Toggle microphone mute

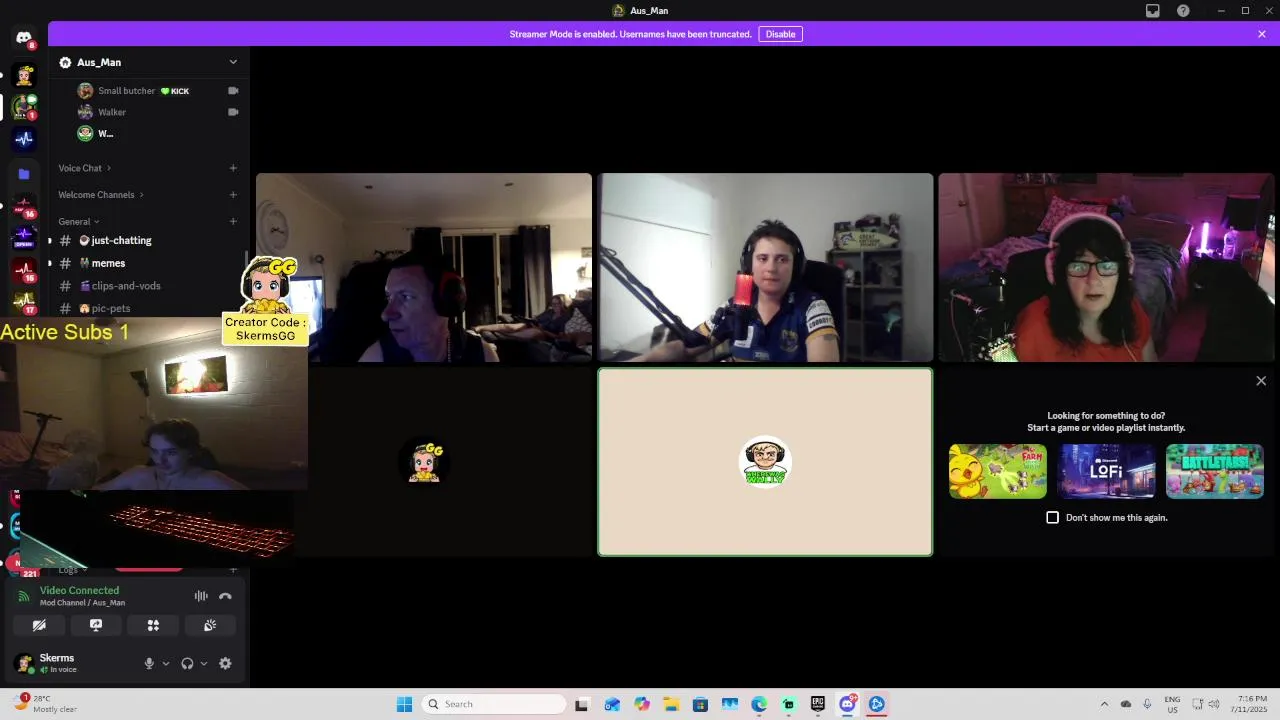pyautogui.click(x=149, y=663)
